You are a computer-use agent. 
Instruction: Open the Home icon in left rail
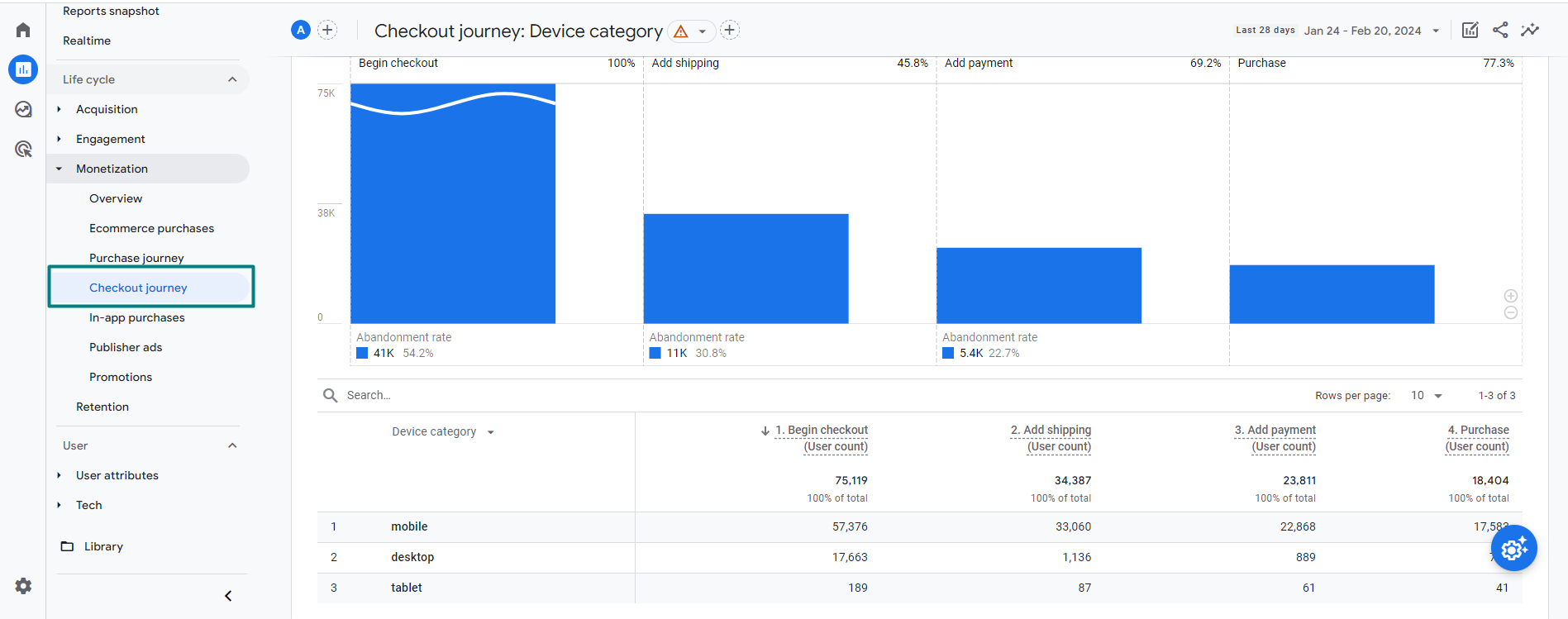(x=23, y=30)
